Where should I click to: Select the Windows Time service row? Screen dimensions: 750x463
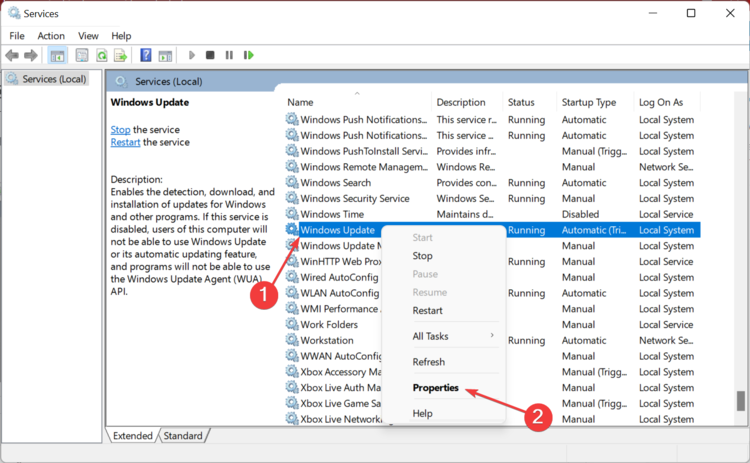[x=493, y=214]
